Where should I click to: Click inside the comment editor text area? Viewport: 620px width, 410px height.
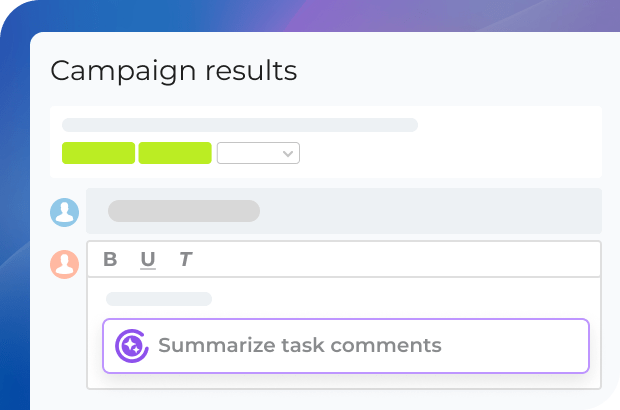400,298
